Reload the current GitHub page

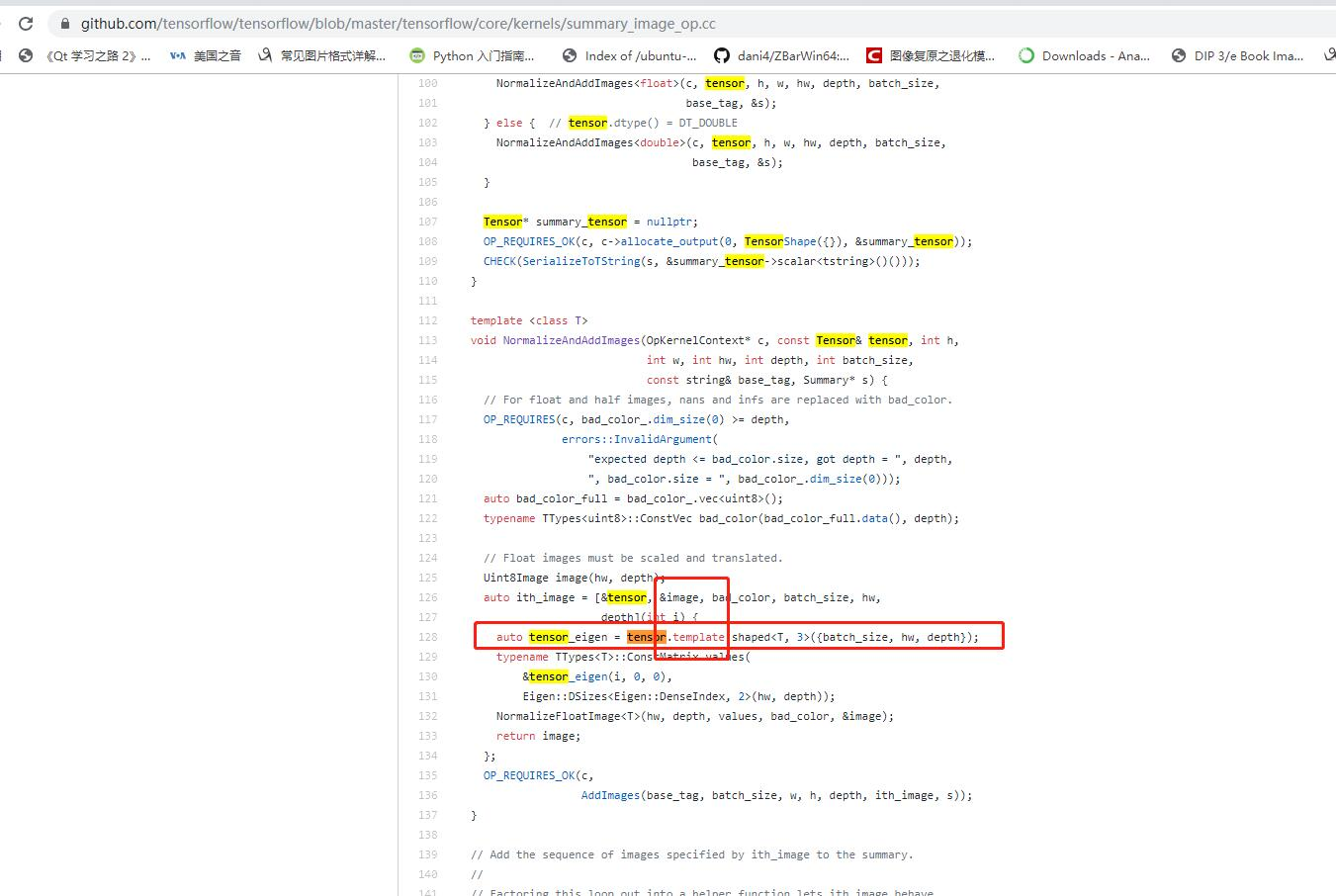click(x=26, y=23)
